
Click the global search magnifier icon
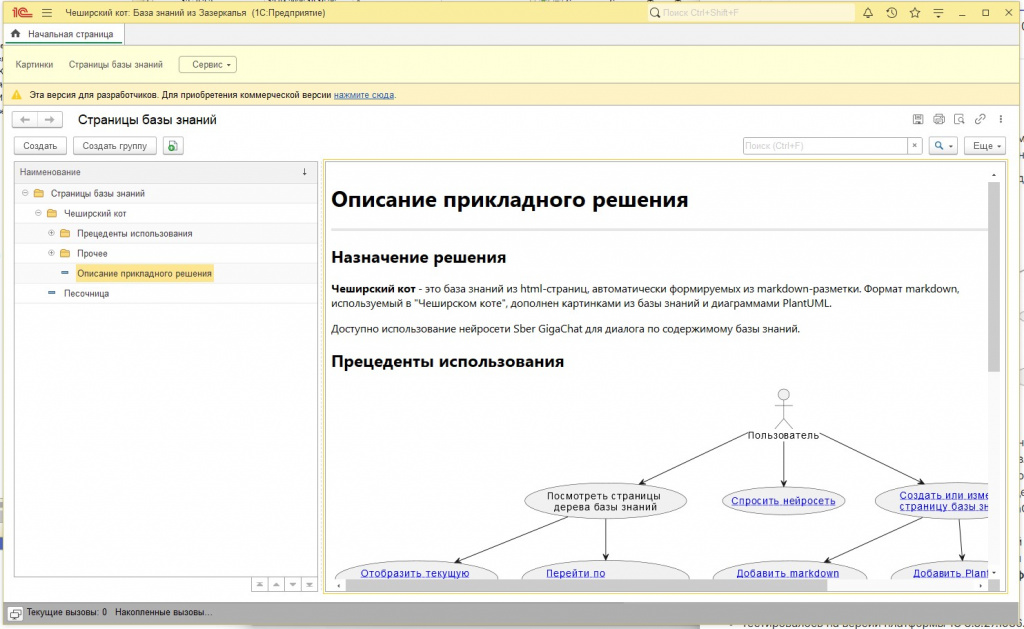tap(655, 13)
